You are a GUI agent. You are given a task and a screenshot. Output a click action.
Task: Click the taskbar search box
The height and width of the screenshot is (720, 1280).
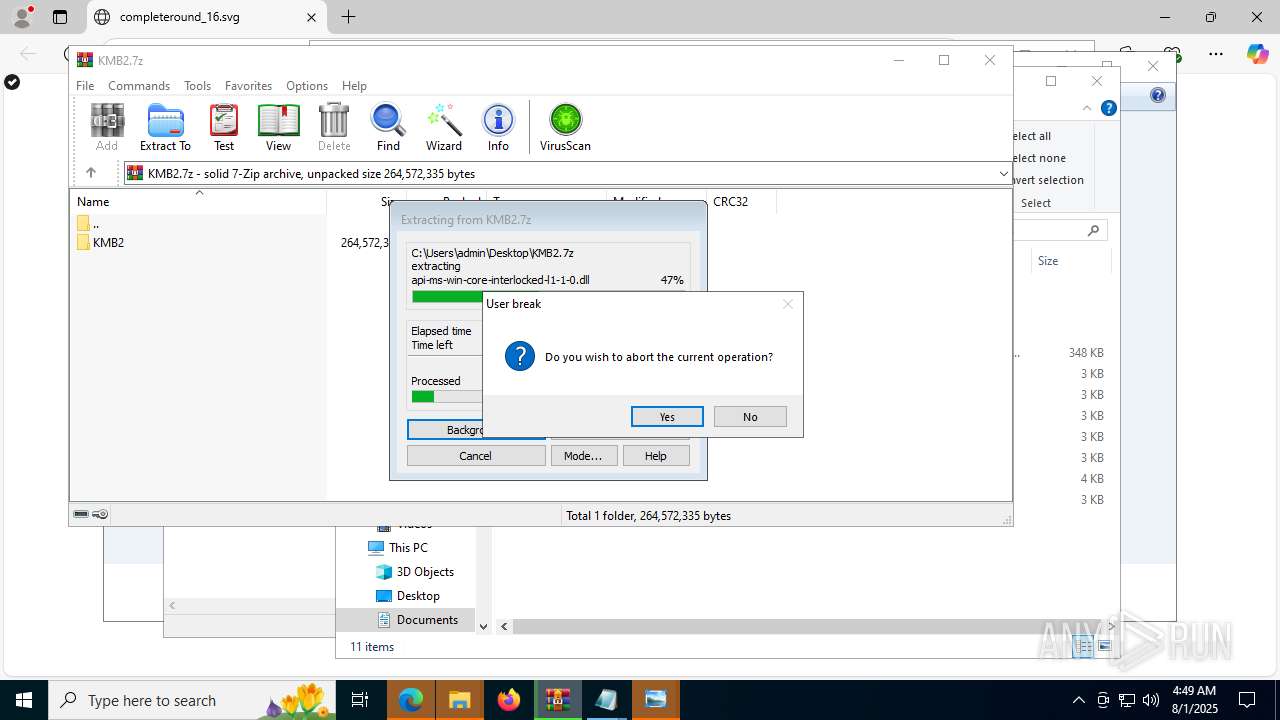(x=192, y=700)
